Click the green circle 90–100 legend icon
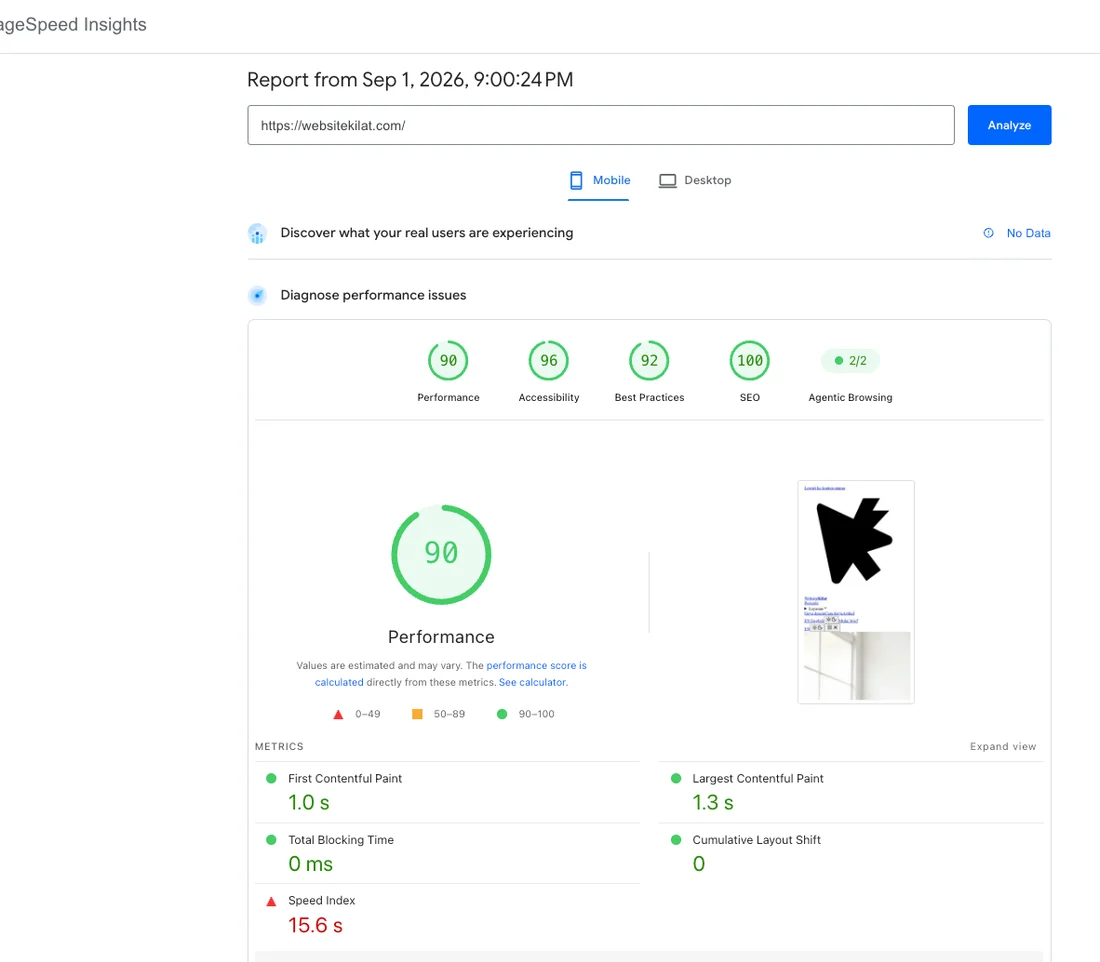Viewport: 1100px width, 962px height. (502, 714)
